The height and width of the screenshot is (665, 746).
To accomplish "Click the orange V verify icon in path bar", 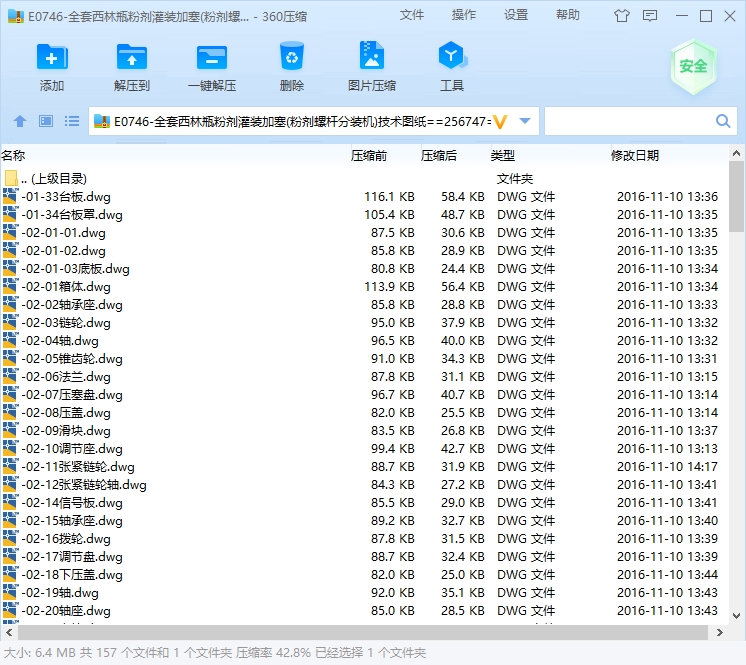I will [x=500, y=122].
